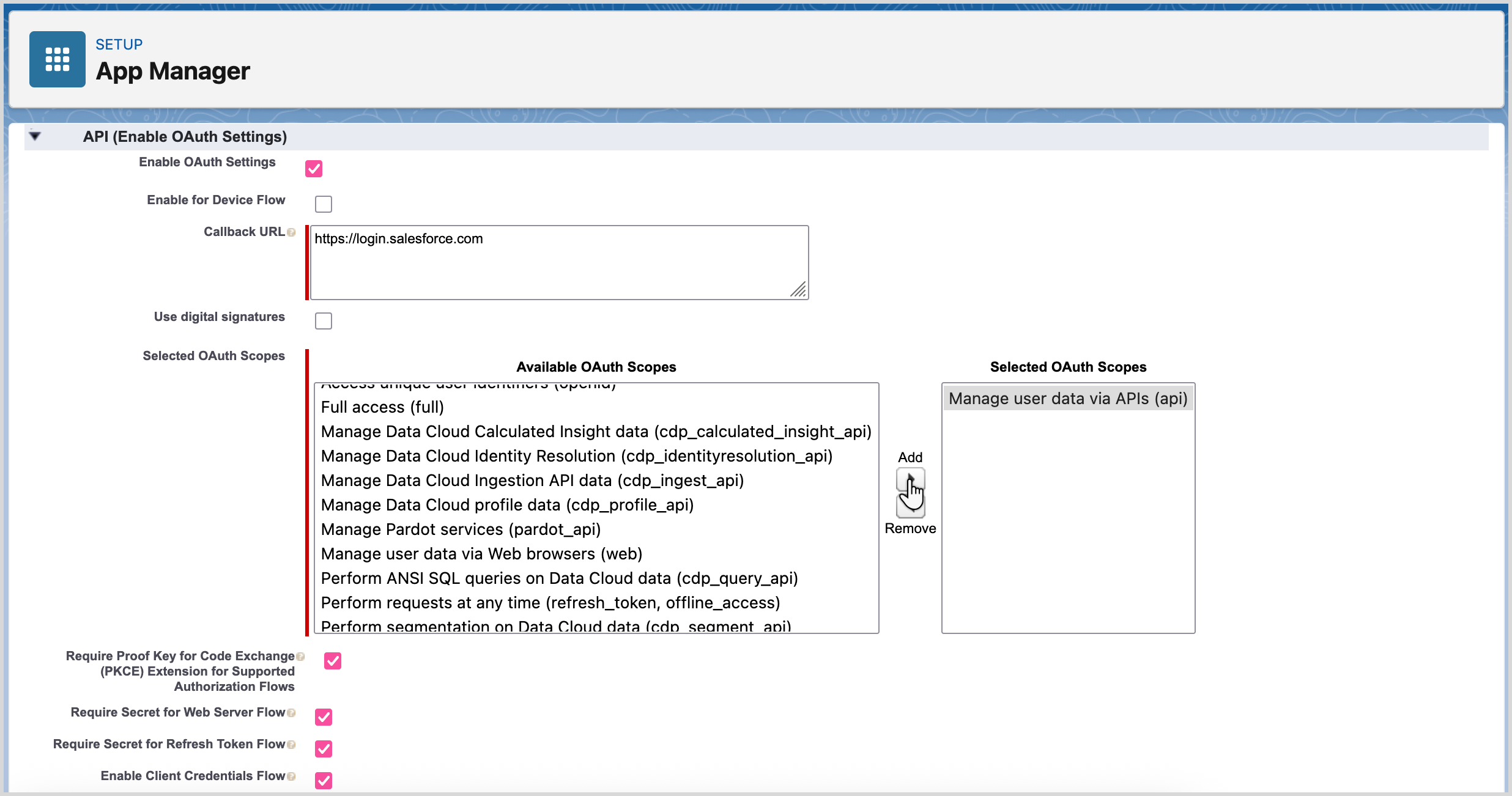Click the Add label above the arrow button
The image size is (1512, 796).
tap(910, 457)
